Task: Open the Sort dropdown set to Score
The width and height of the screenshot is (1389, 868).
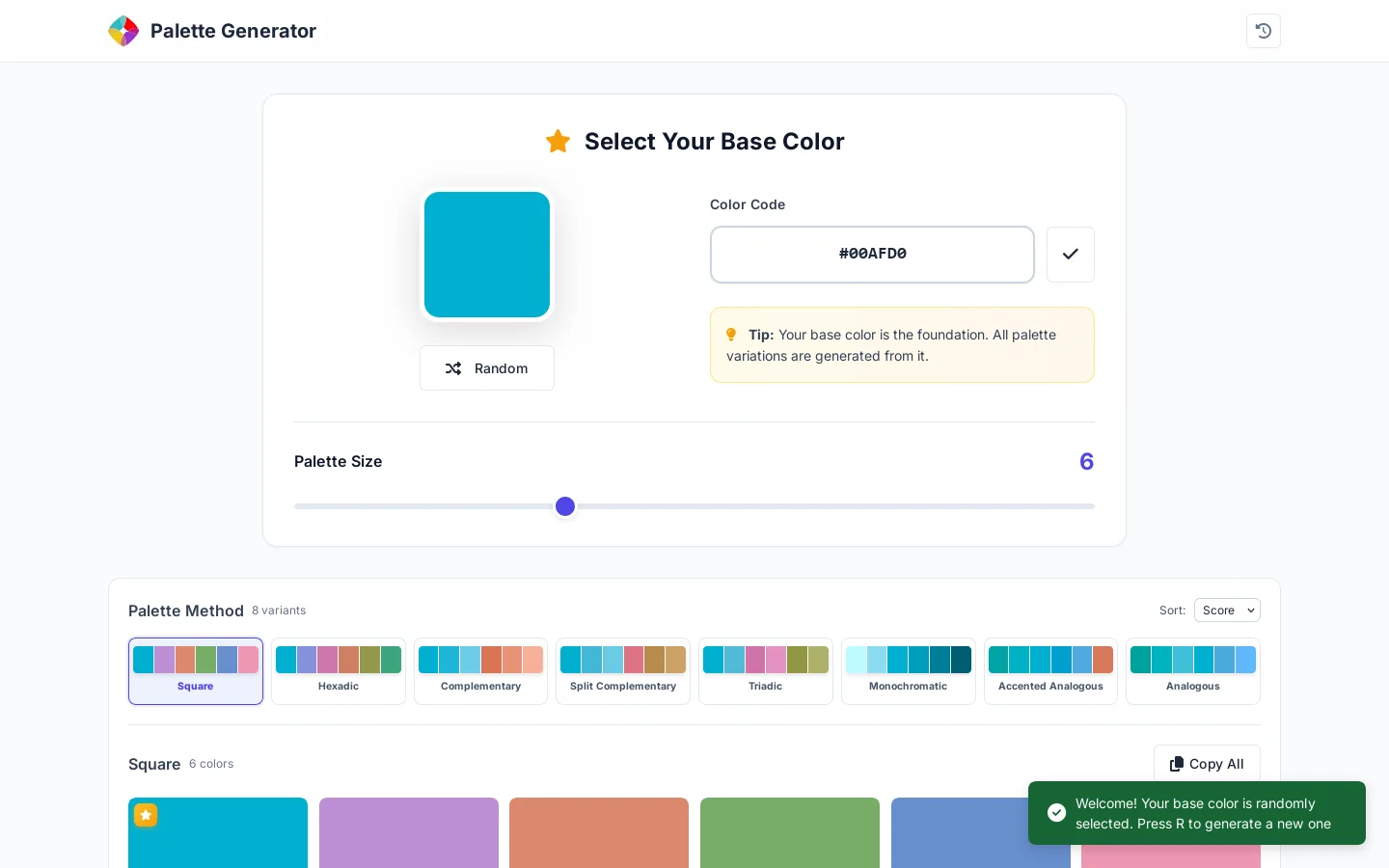Action: (1227, 610)
